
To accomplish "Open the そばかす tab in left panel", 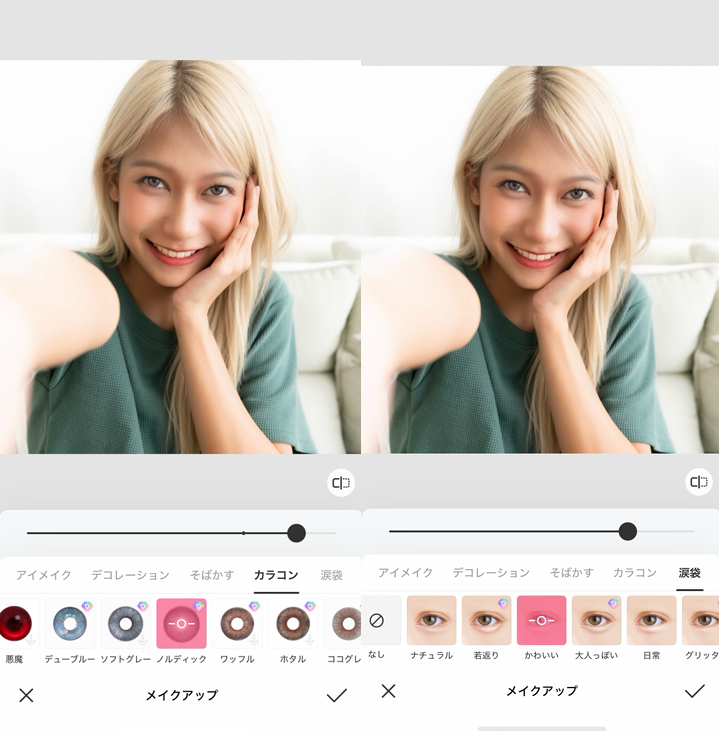I will point(212,575).
